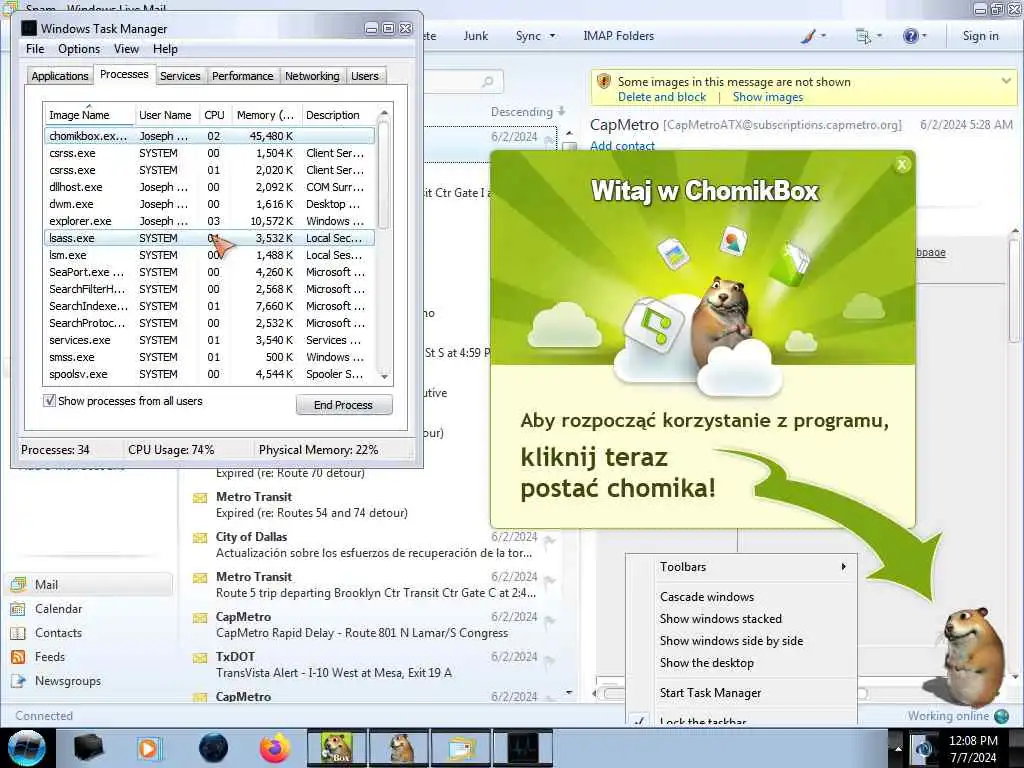Click the Delete and block link

(x=662, y=97)
